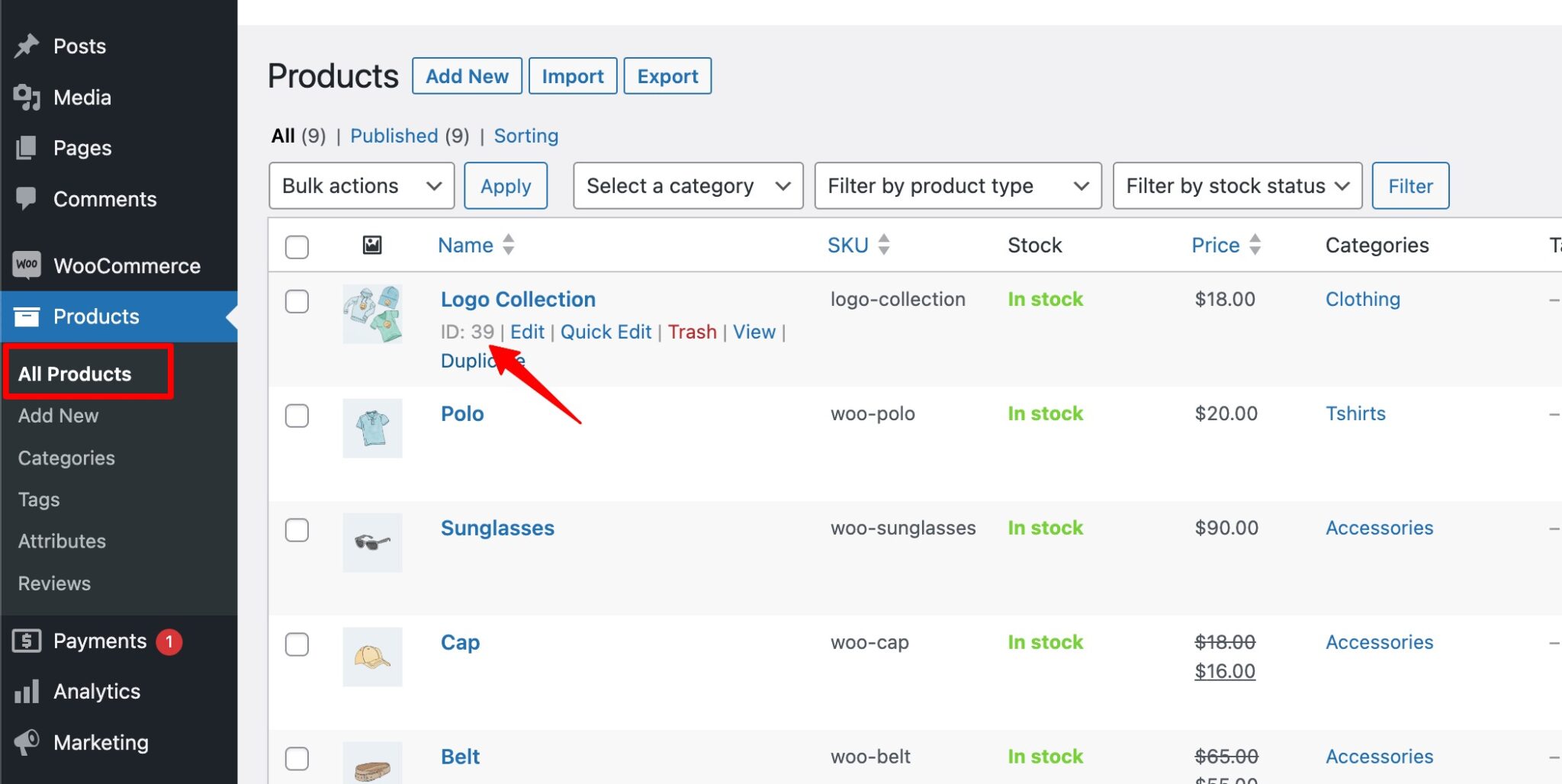Click the Export button
The height and width of the screenshot is (784, 1562).
tap(667, 76)
